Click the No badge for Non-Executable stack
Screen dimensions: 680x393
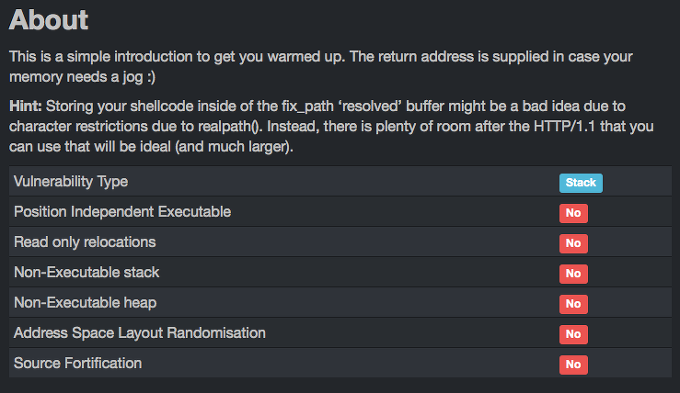pyautogui.click(x=573, y=274)
